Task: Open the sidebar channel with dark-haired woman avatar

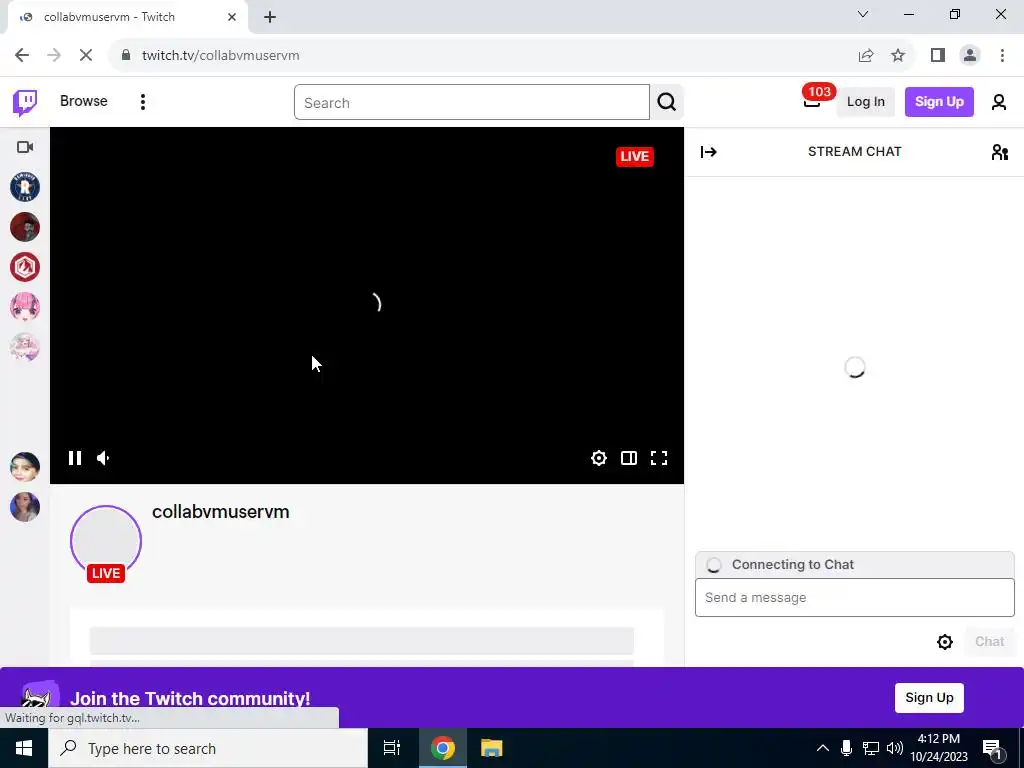Action: pos(25,467)
